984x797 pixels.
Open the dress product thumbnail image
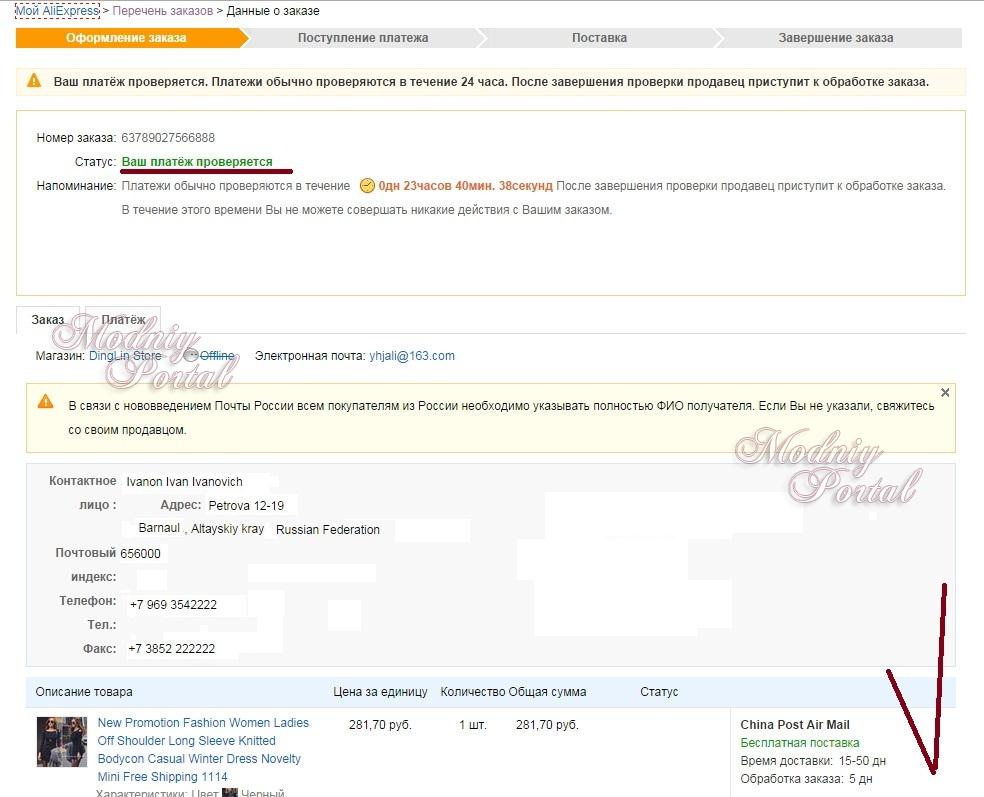(62, 742)
